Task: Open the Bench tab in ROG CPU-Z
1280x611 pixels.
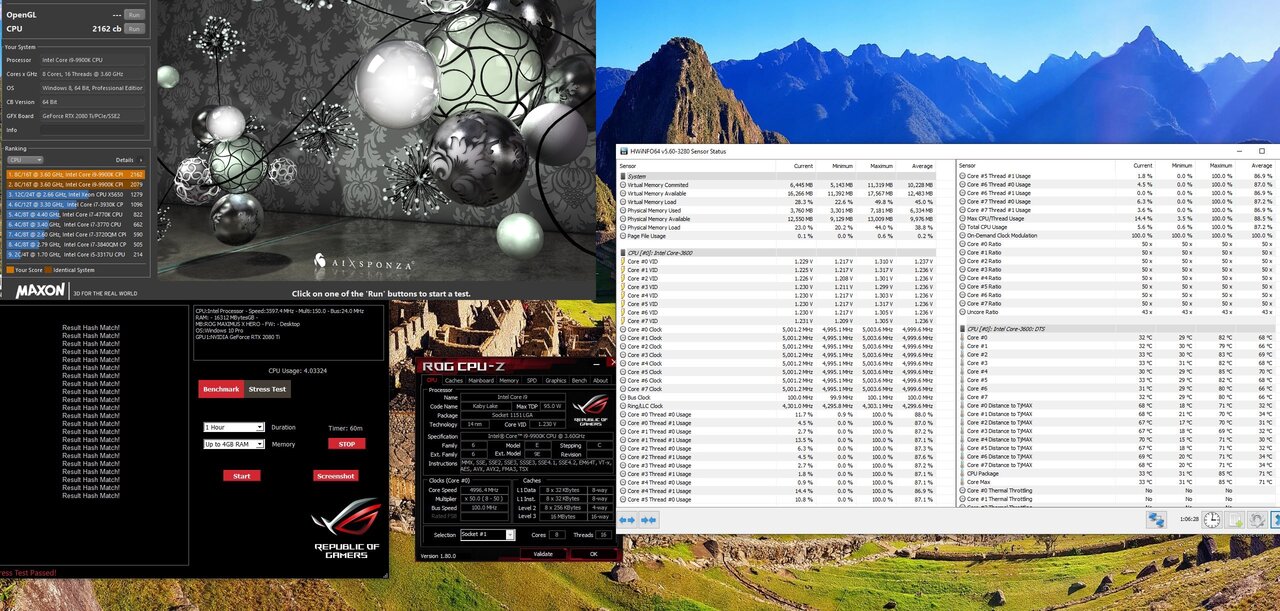Action: tap(579, 380)
